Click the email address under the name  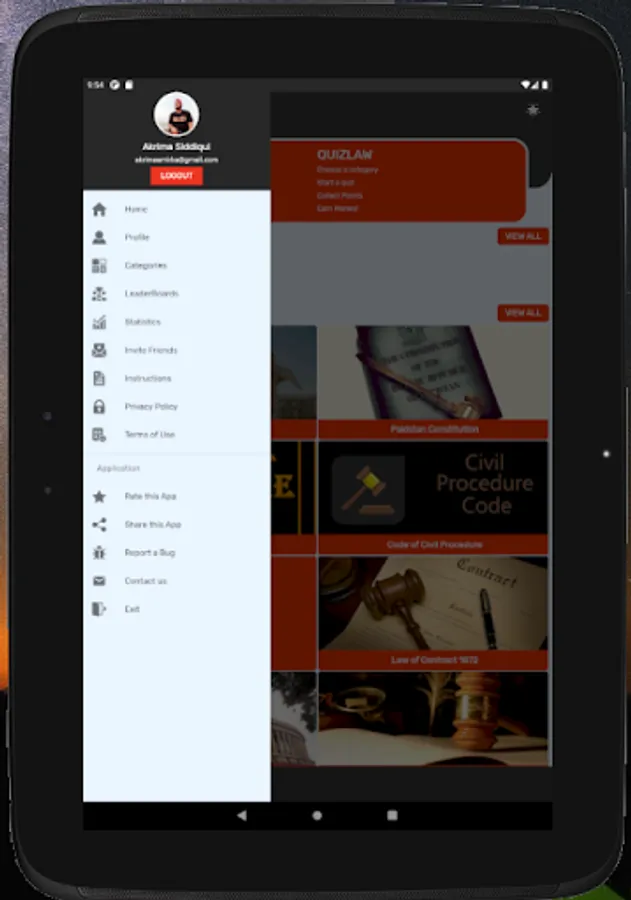click(x=176, y=160)
